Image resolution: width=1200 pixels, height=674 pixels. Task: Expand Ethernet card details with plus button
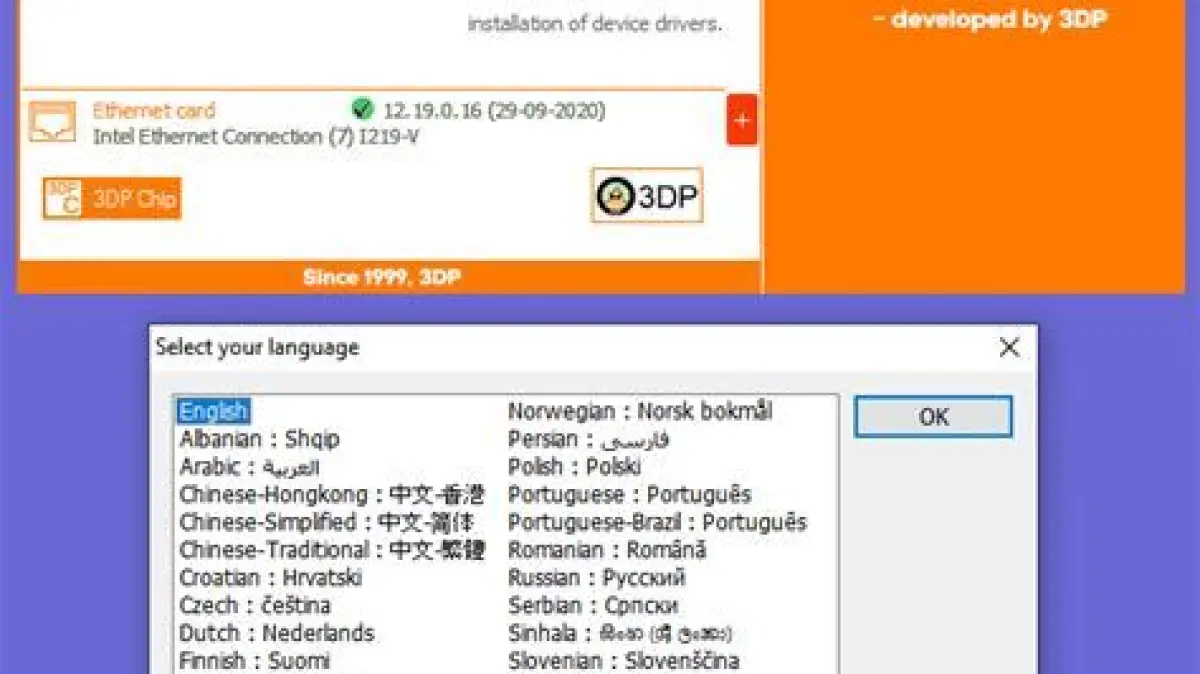pyautogui.click(x=741, y=121)
